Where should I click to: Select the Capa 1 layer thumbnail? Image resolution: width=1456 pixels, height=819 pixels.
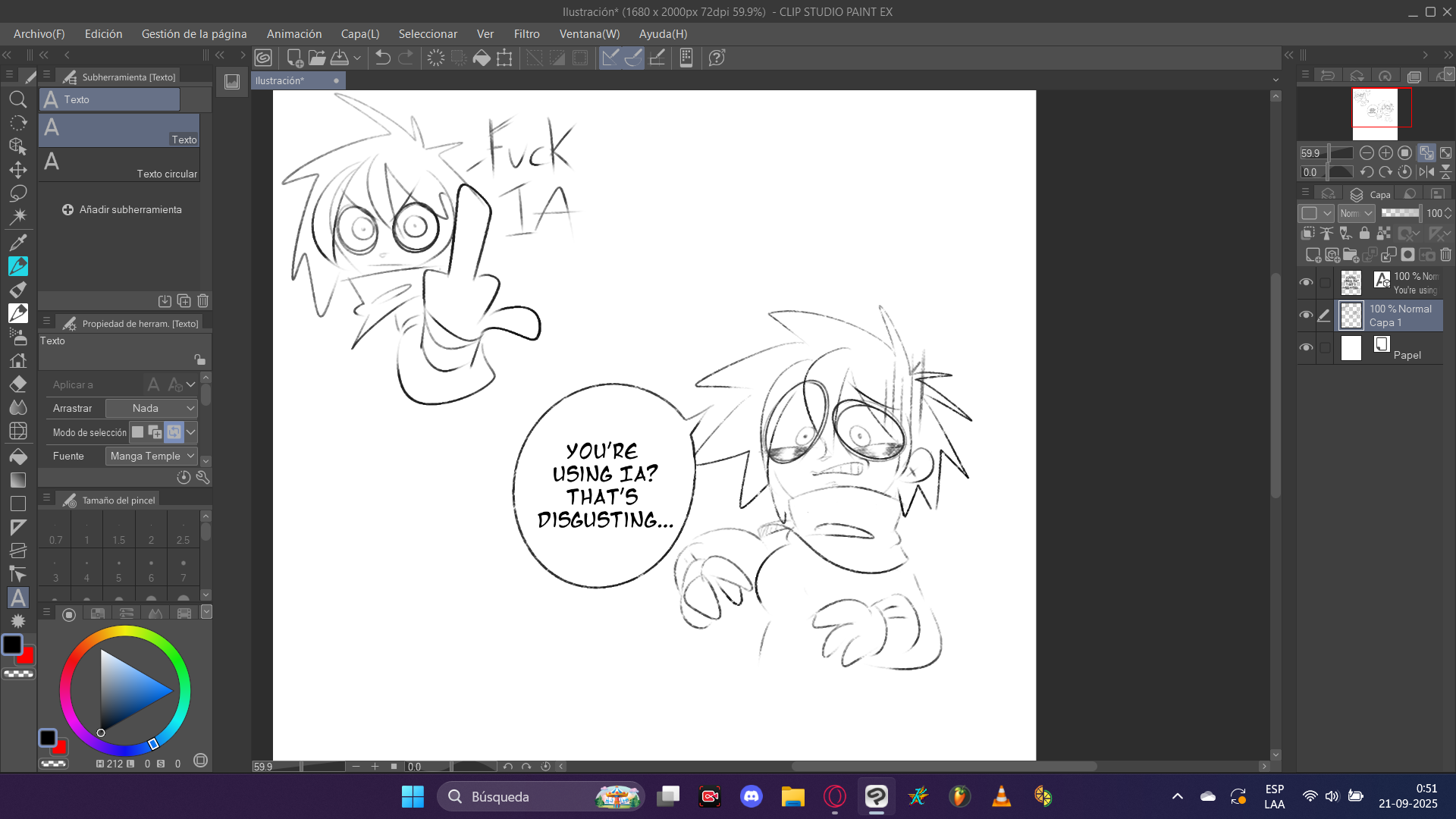(x=1351, y=315)
